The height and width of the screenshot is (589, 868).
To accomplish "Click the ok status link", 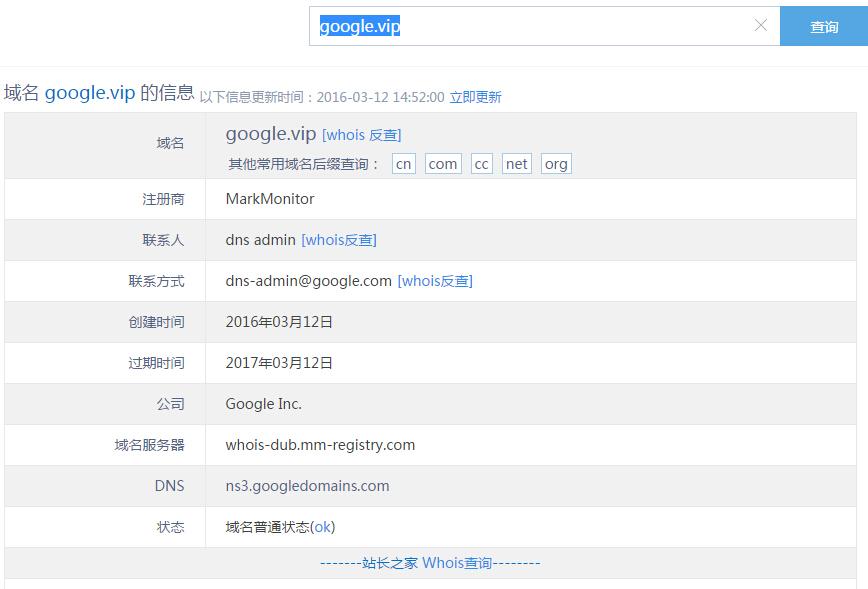I will (322, 527).
